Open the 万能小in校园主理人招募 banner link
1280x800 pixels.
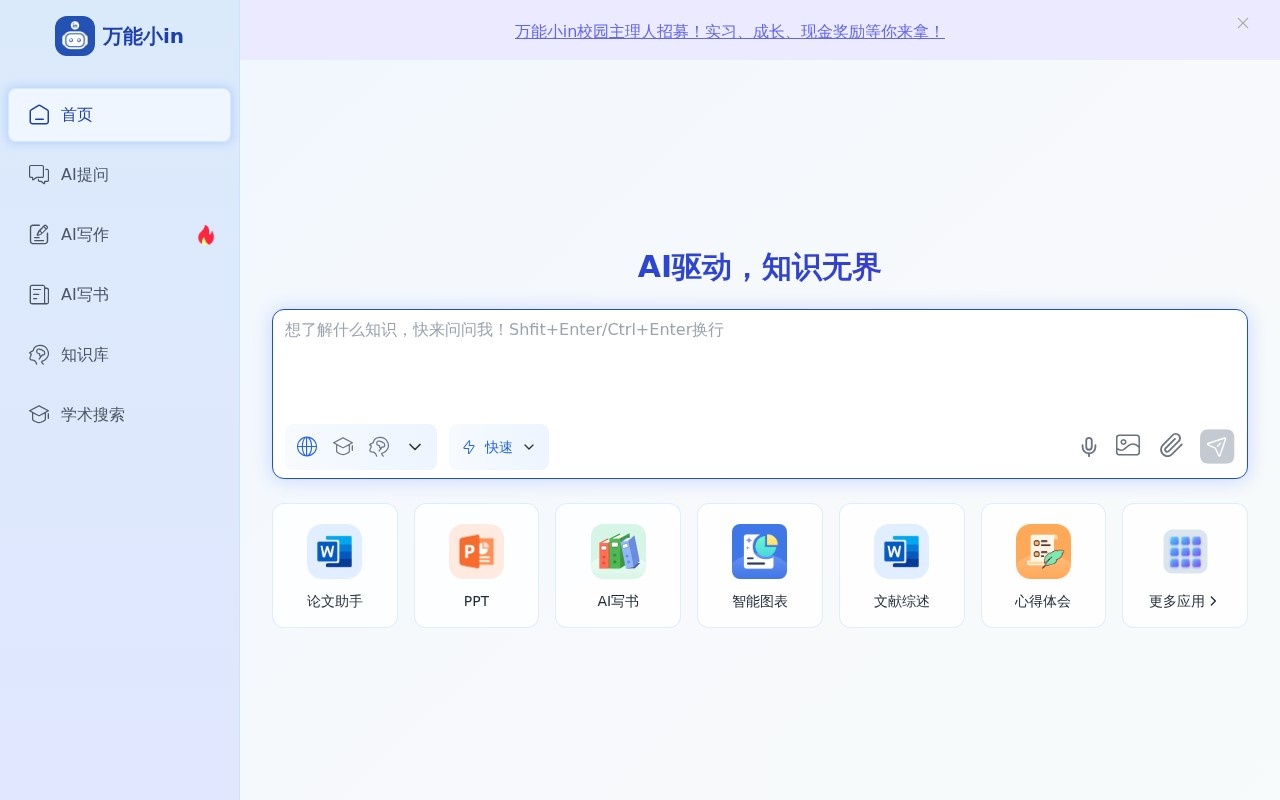(730, 31)
